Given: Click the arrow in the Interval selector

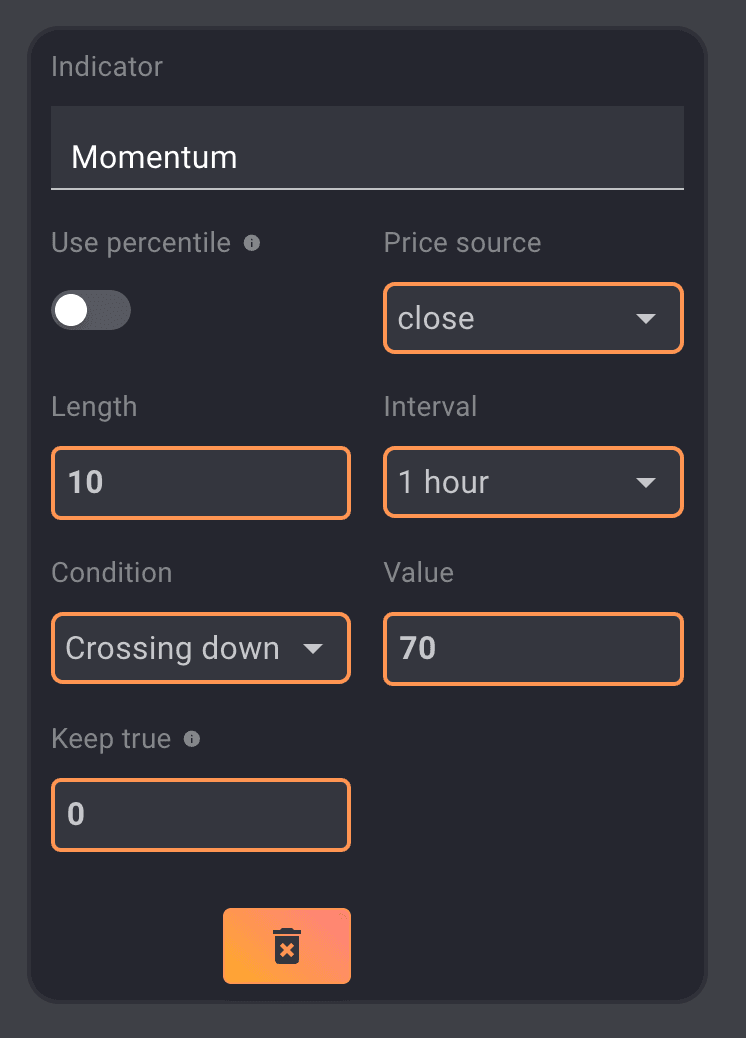Looking at the screenshot, I should [x=646, y=483].
